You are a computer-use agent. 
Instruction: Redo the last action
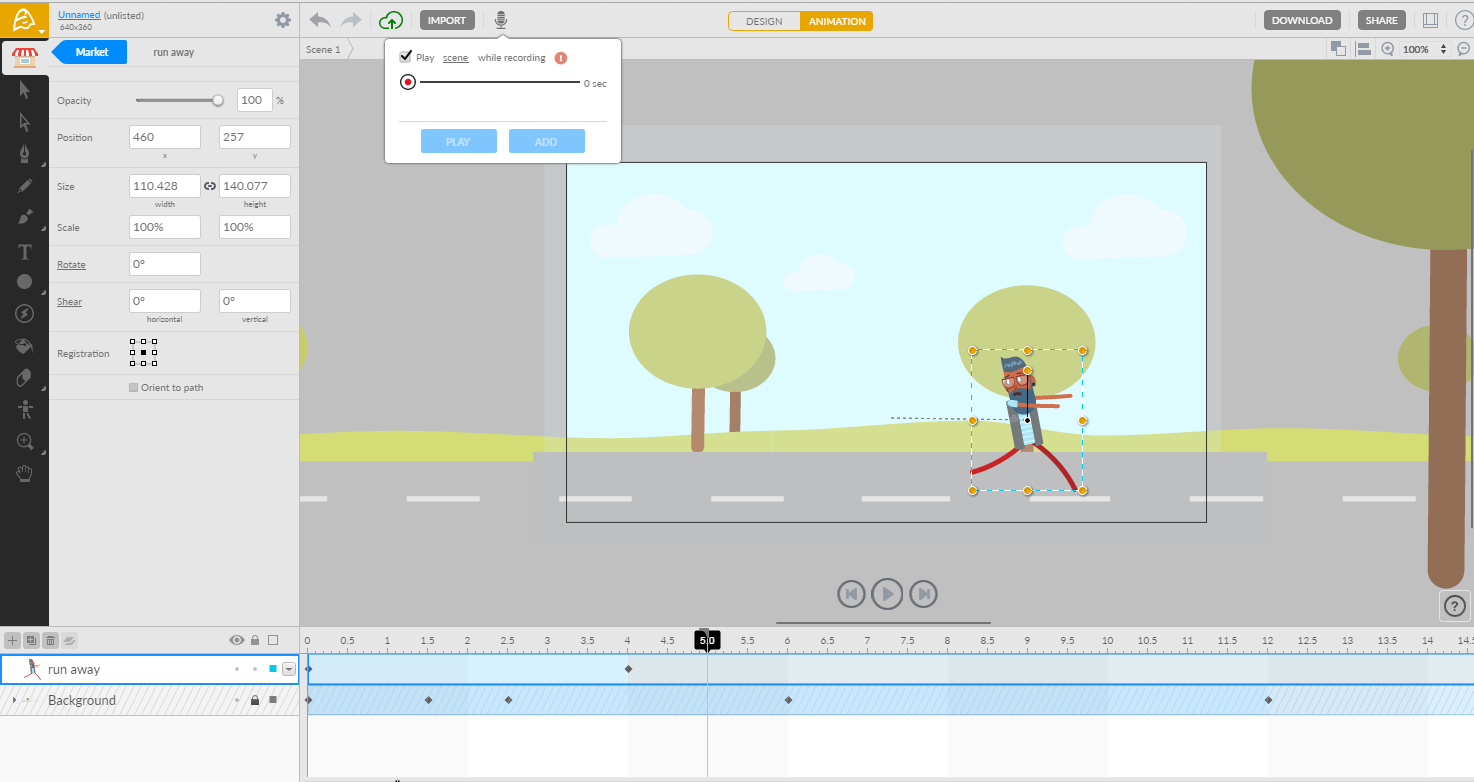[351, 20]
